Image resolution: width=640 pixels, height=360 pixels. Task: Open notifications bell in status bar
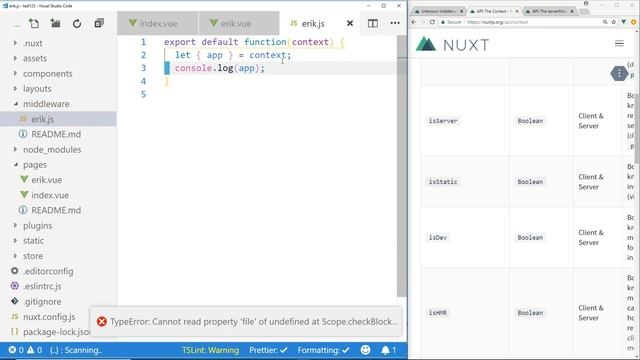(388, 350)
